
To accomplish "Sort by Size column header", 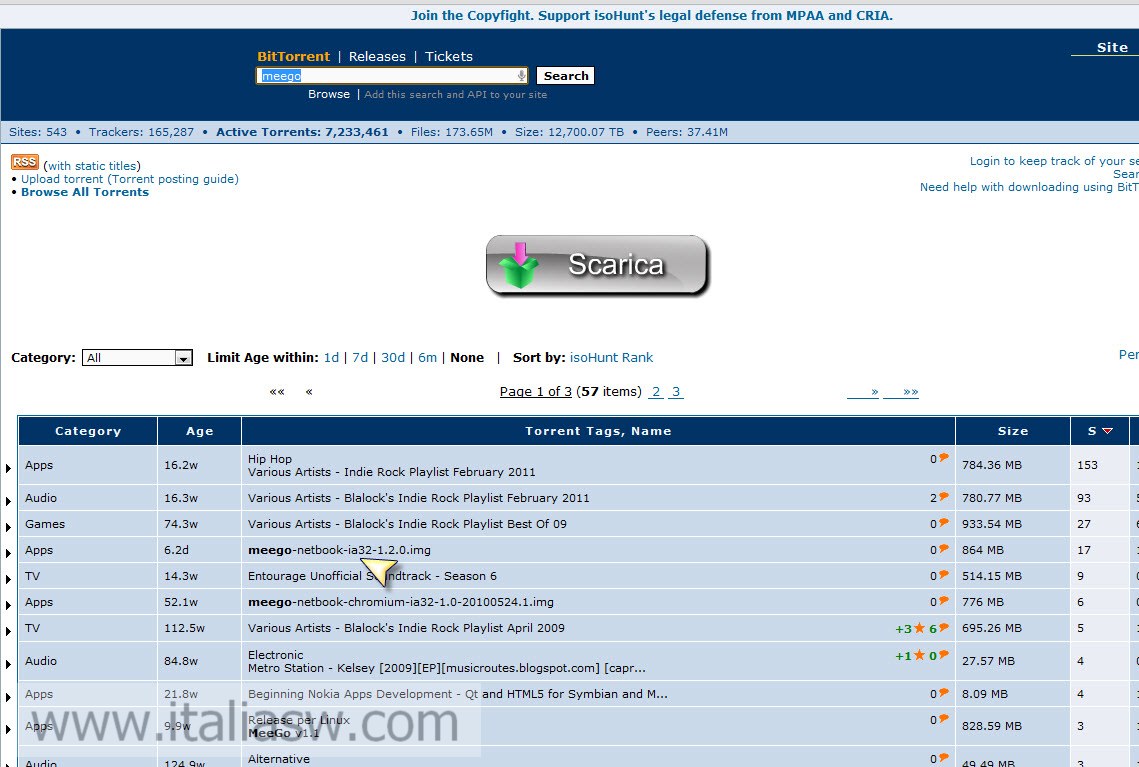I will [1013, 431].
